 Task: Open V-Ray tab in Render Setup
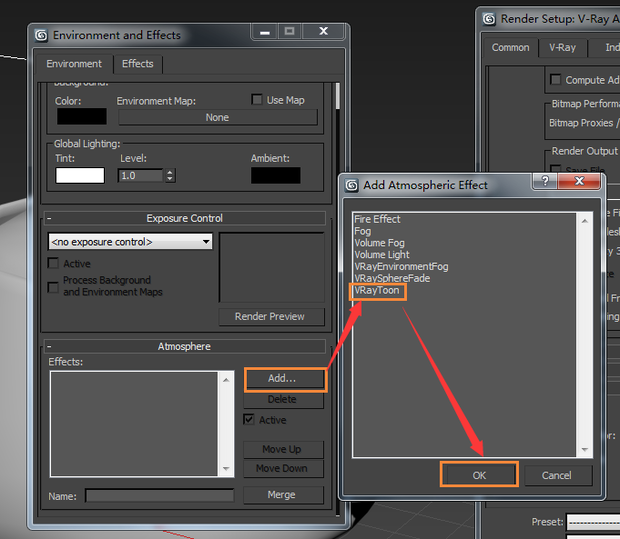click(x=562, y=47)
